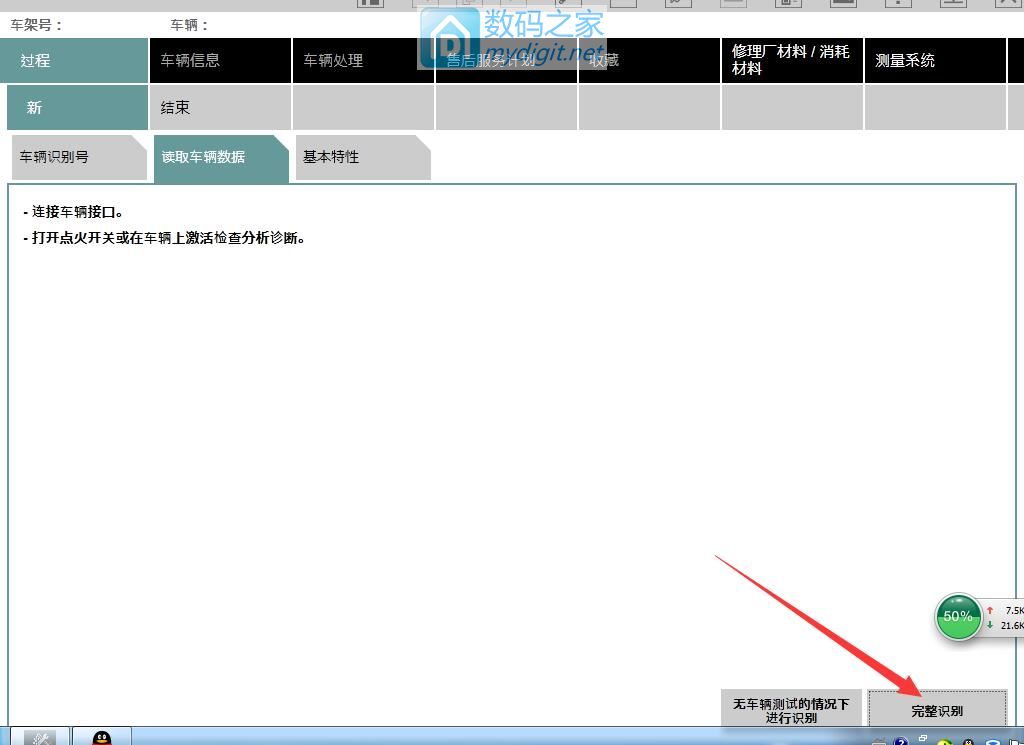Go to the 车辆识别号 tab

tap(79, 157)
